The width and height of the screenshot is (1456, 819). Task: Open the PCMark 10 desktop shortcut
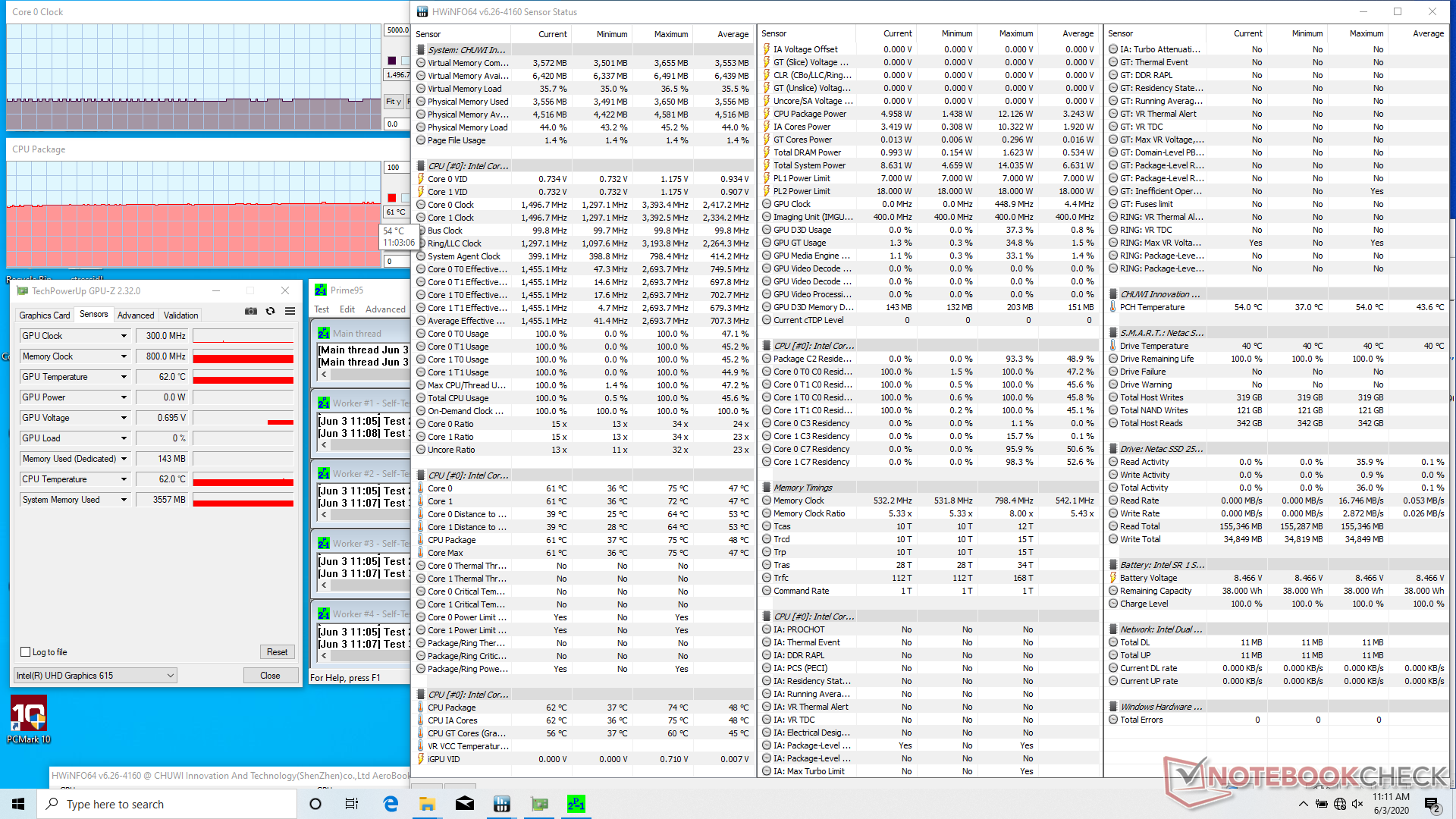click(x=29, y=720)
